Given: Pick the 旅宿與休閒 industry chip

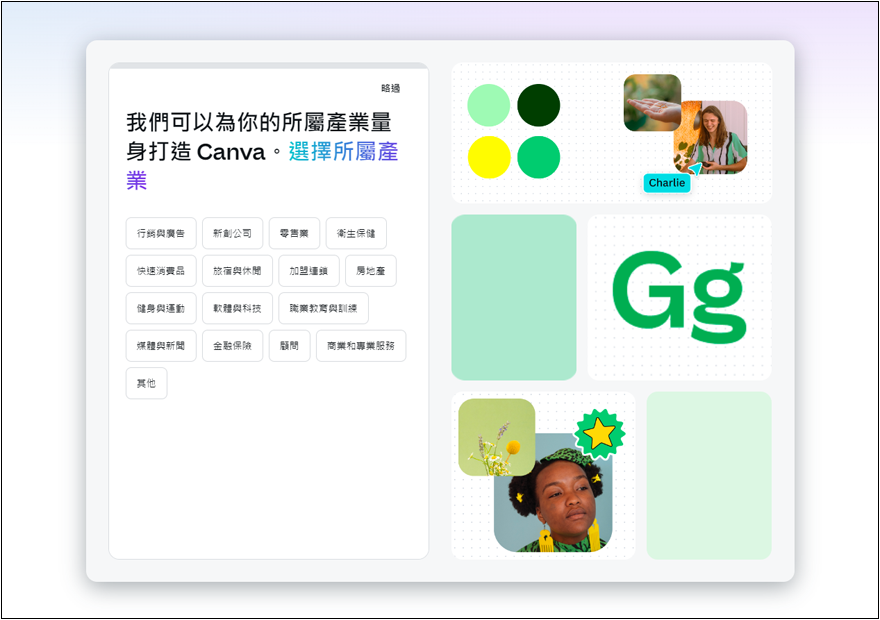Looking at the screenshot, I should 237,270.
